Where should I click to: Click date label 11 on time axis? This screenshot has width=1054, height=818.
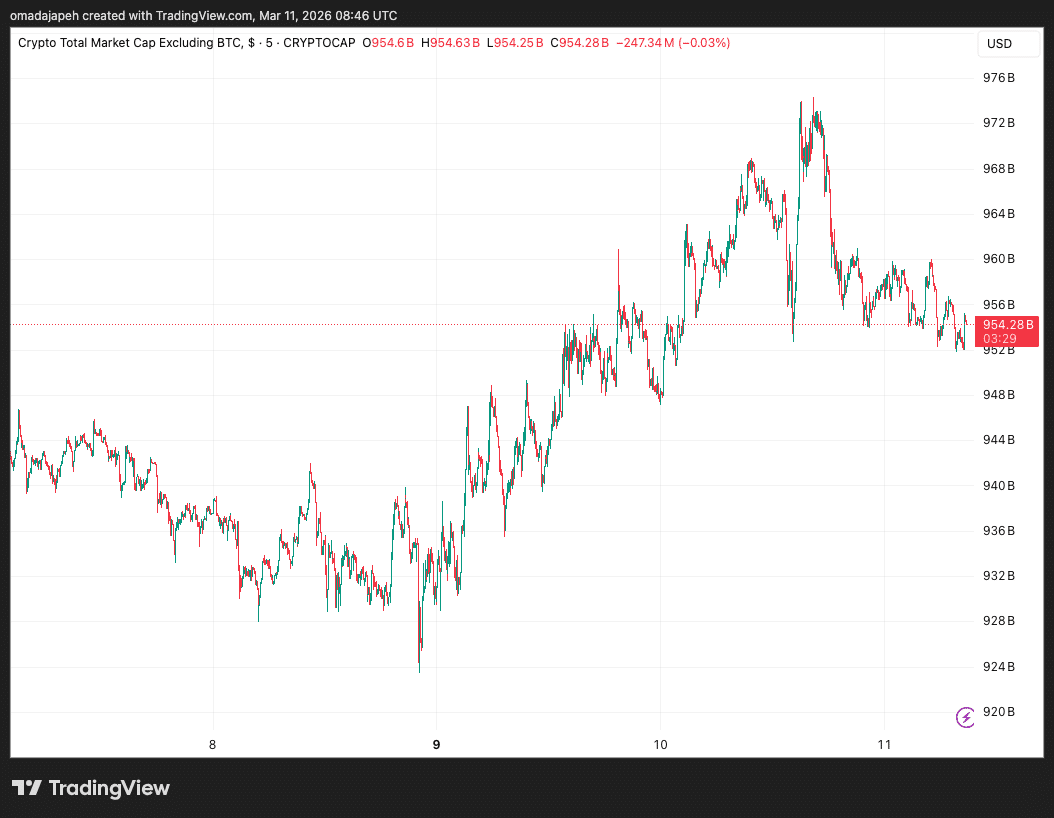pyautogui.click(x=884, y=744)
